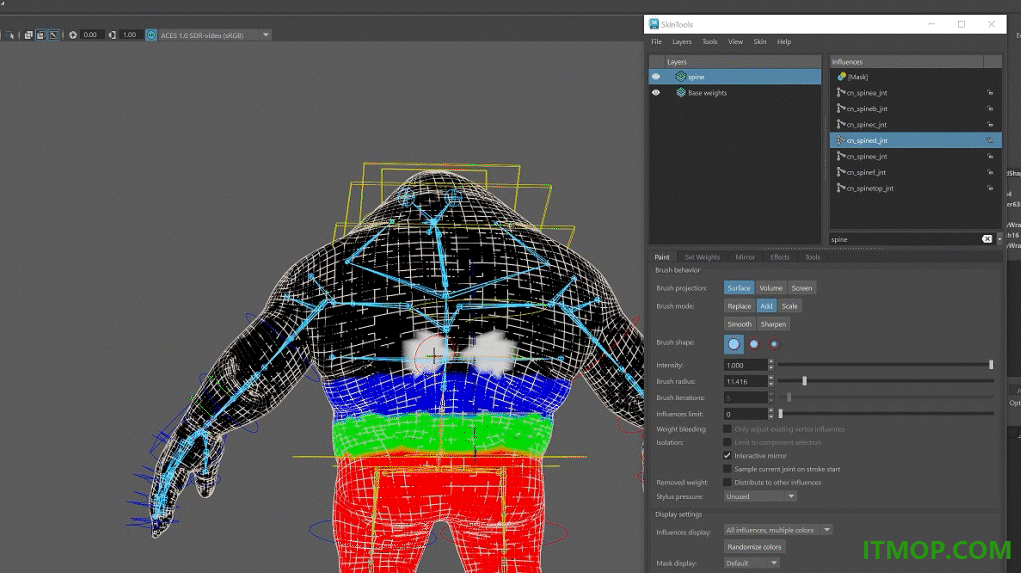Click the Brush radius slider handle
The image size is (1021, 573).
pyautogui.click(x=804, y=381)
